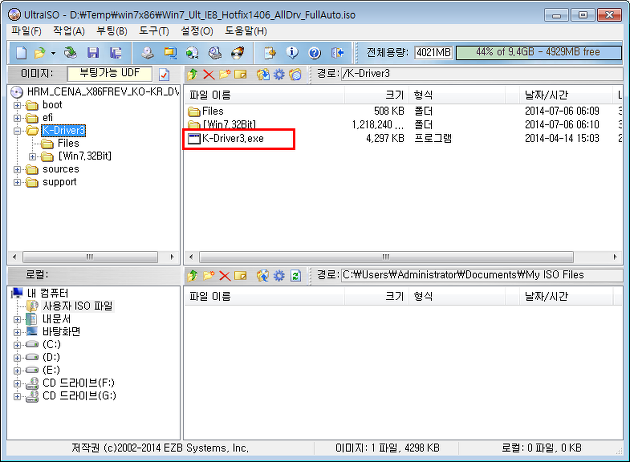The width and height of the screenshot is (630, 462).
Task: Sort image files by the 날짜/시간 column header
Action: click(x=565, y=95)
